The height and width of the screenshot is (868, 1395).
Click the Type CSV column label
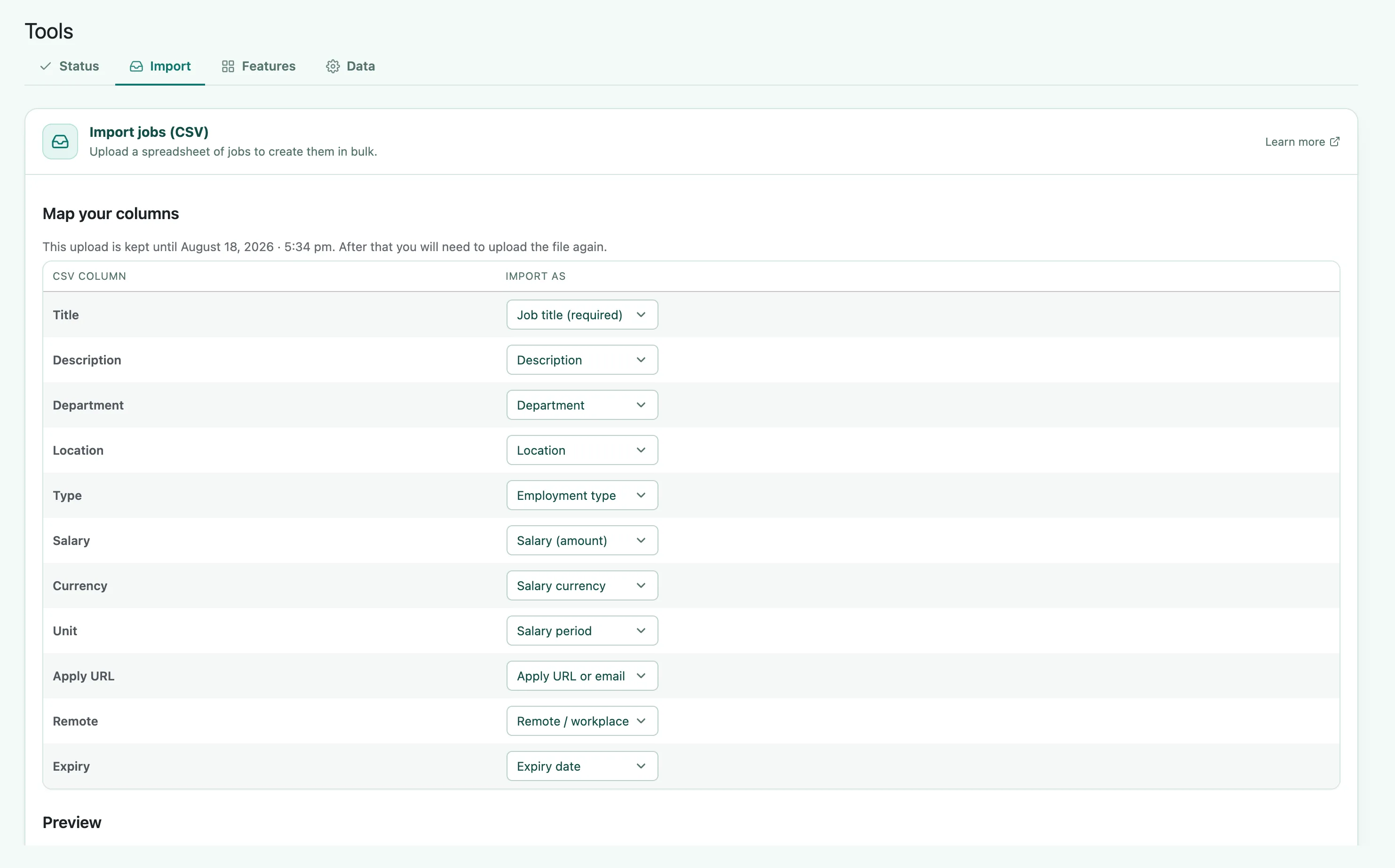[x=67, y=496]
